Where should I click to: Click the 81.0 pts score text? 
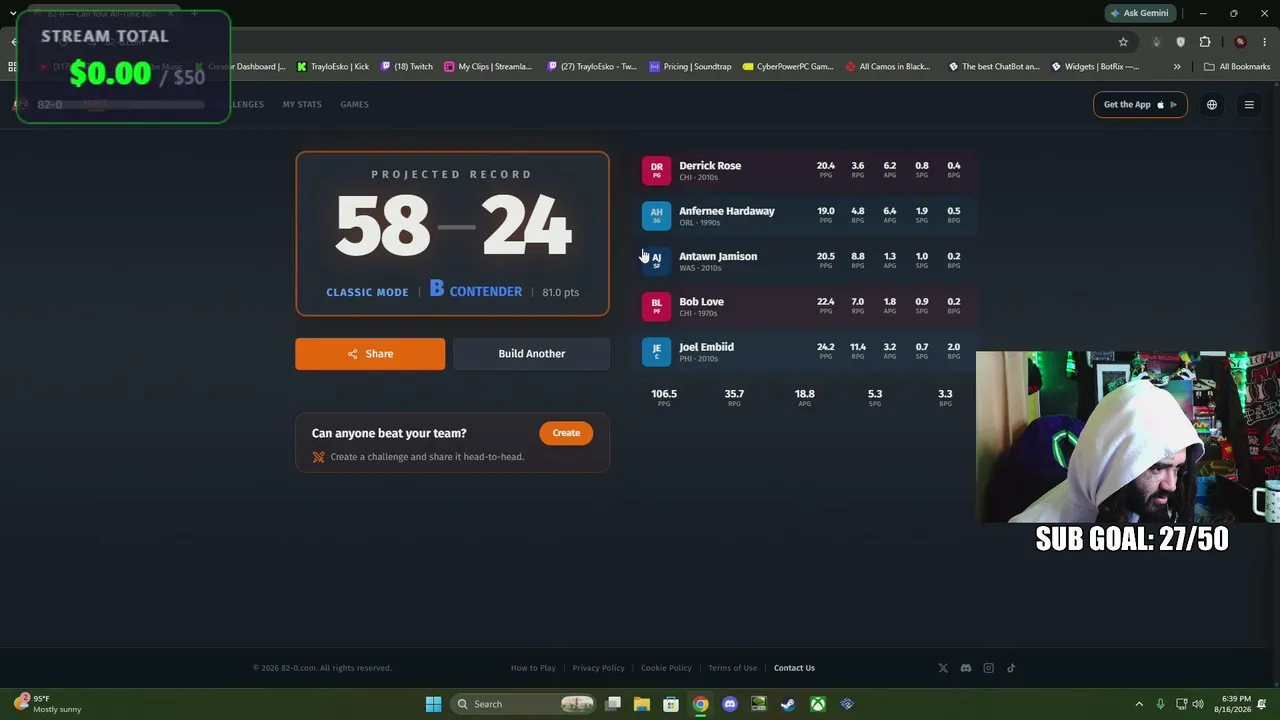pyautogui.click(x=561, y=292)
